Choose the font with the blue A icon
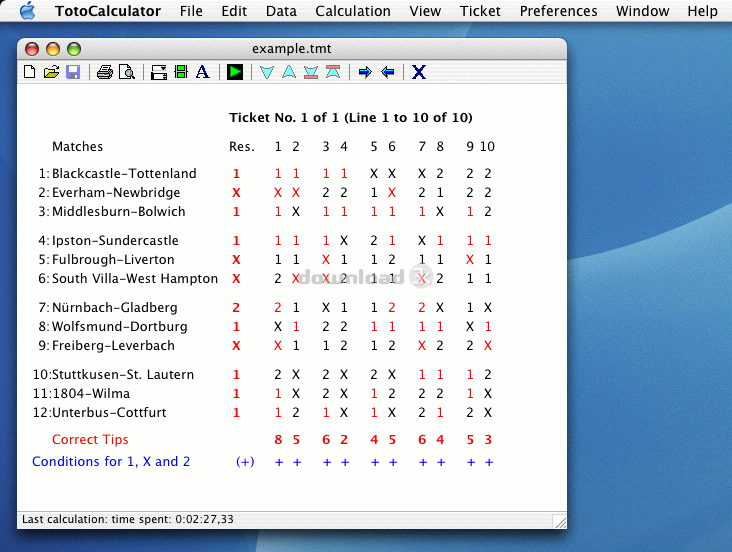 (203, 72)
